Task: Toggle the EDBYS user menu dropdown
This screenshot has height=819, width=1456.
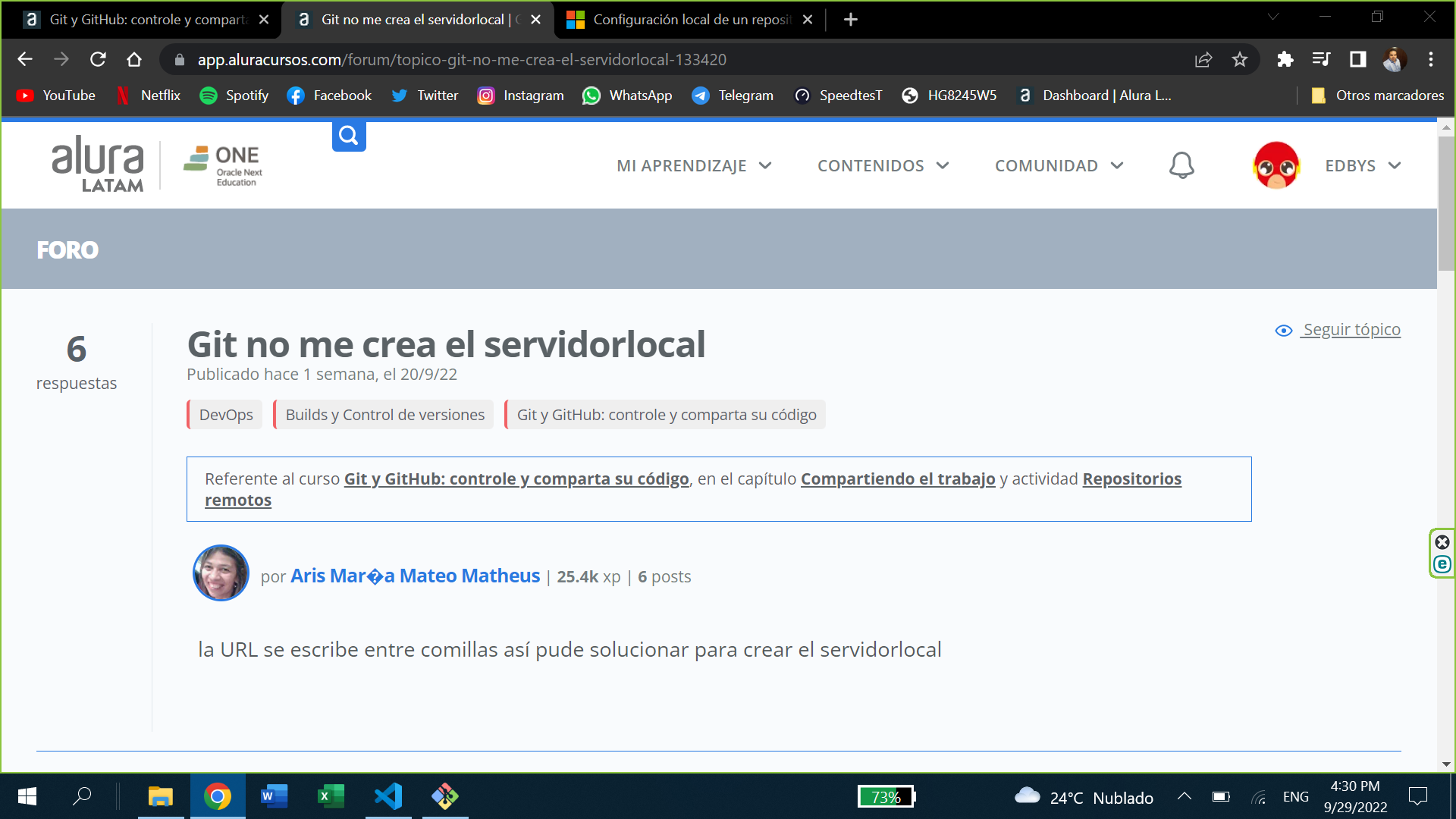Action: pos(1363,165)
